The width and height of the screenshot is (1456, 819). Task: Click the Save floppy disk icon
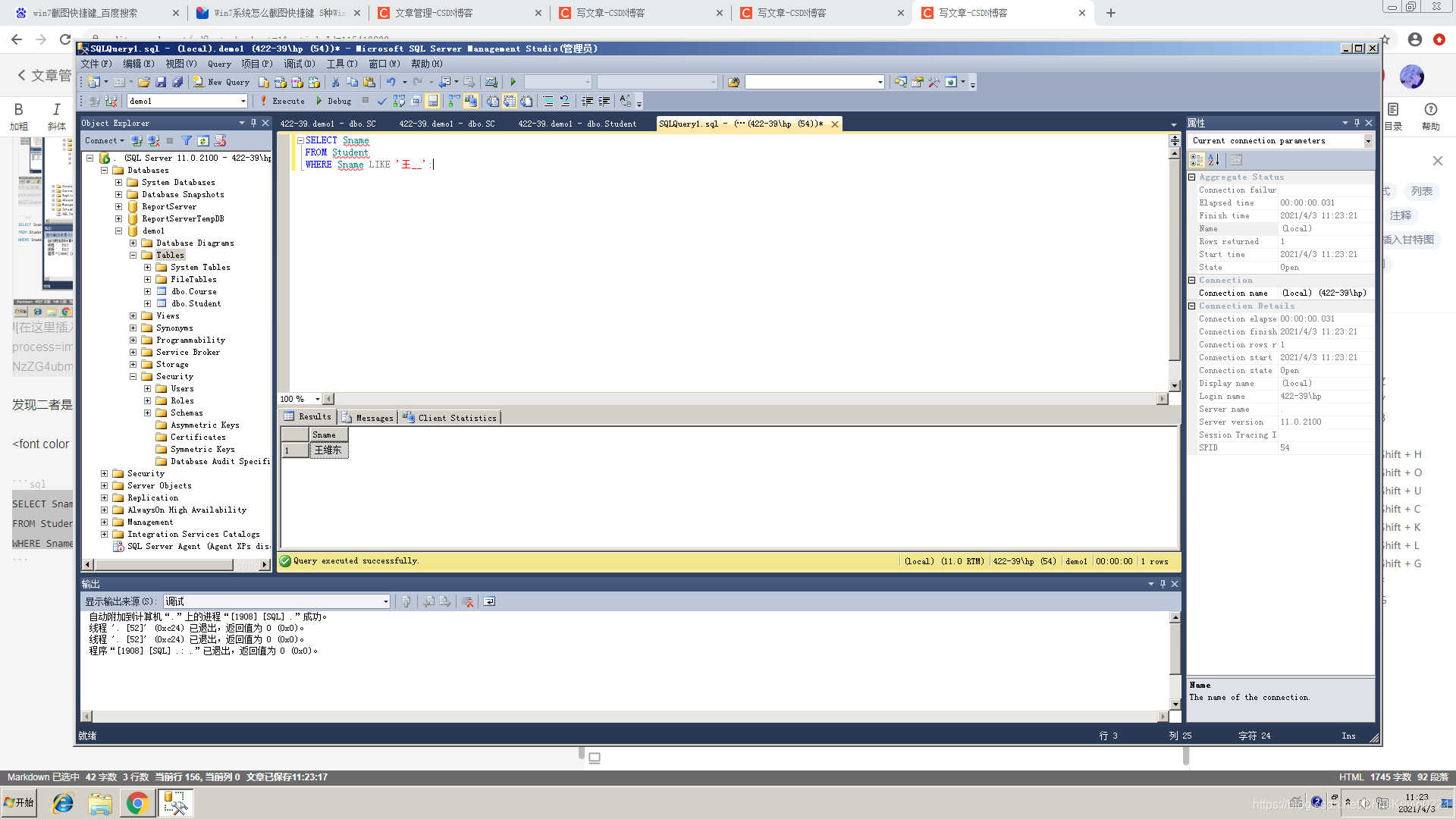(161, 82)
